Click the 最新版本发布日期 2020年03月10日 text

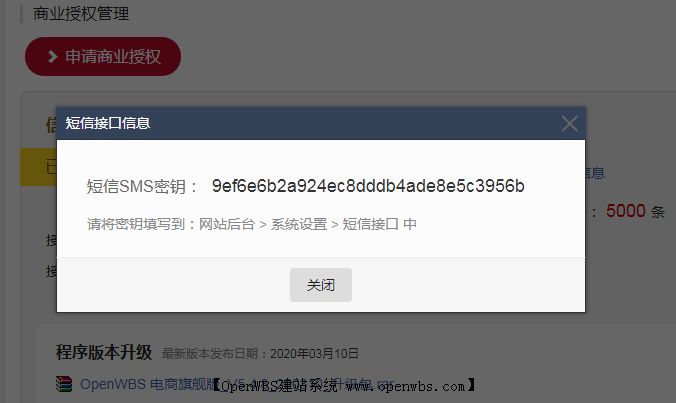pos(260,354)
